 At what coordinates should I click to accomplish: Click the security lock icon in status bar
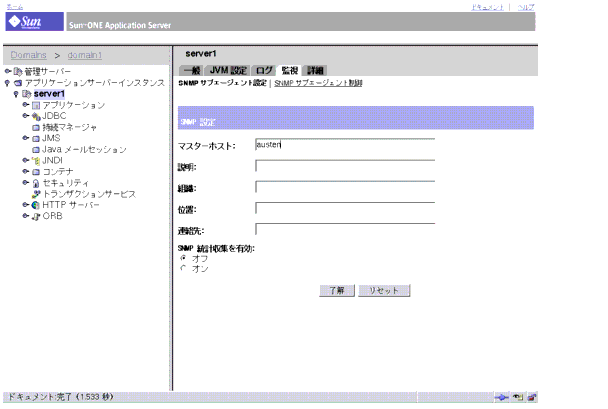pos(532,397)
